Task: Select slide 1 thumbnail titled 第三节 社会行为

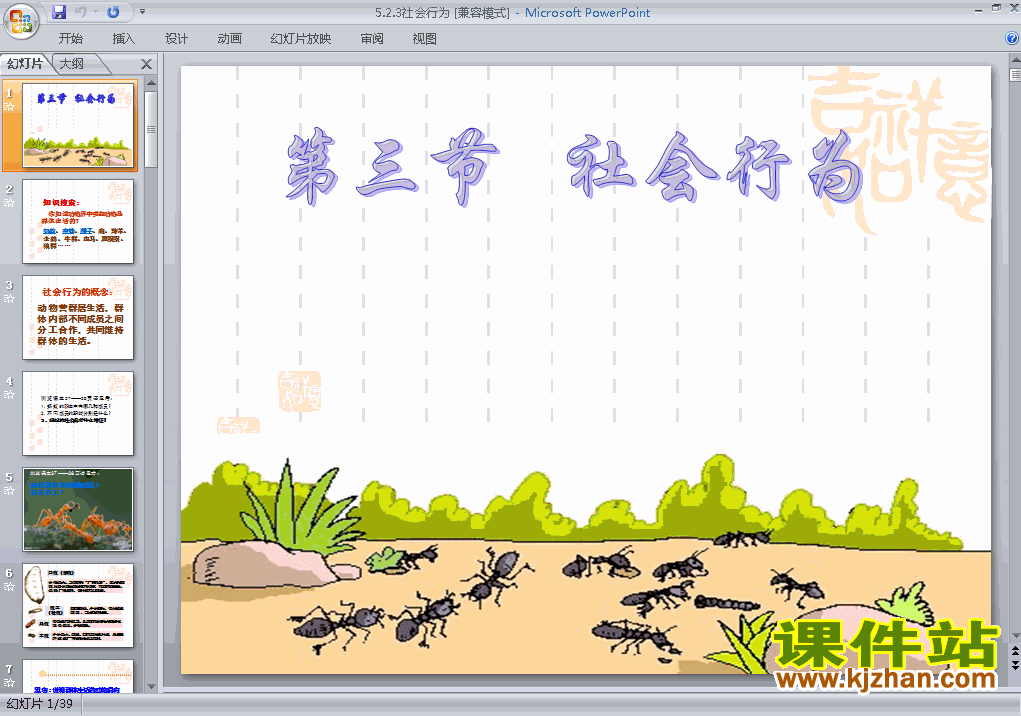Action: [x=78, y=125]
